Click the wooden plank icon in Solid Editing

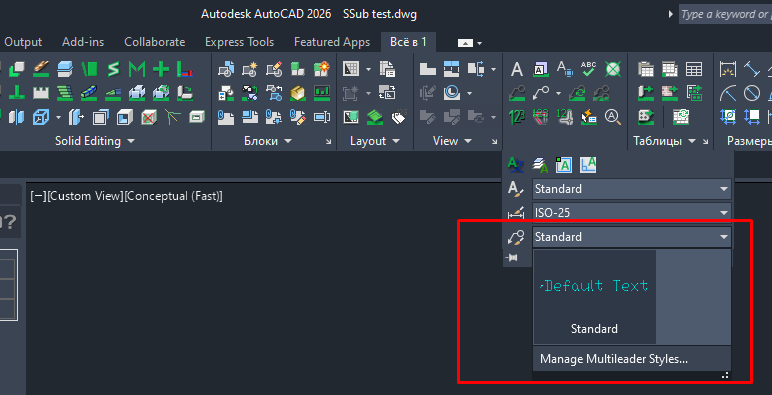(41, 68)
